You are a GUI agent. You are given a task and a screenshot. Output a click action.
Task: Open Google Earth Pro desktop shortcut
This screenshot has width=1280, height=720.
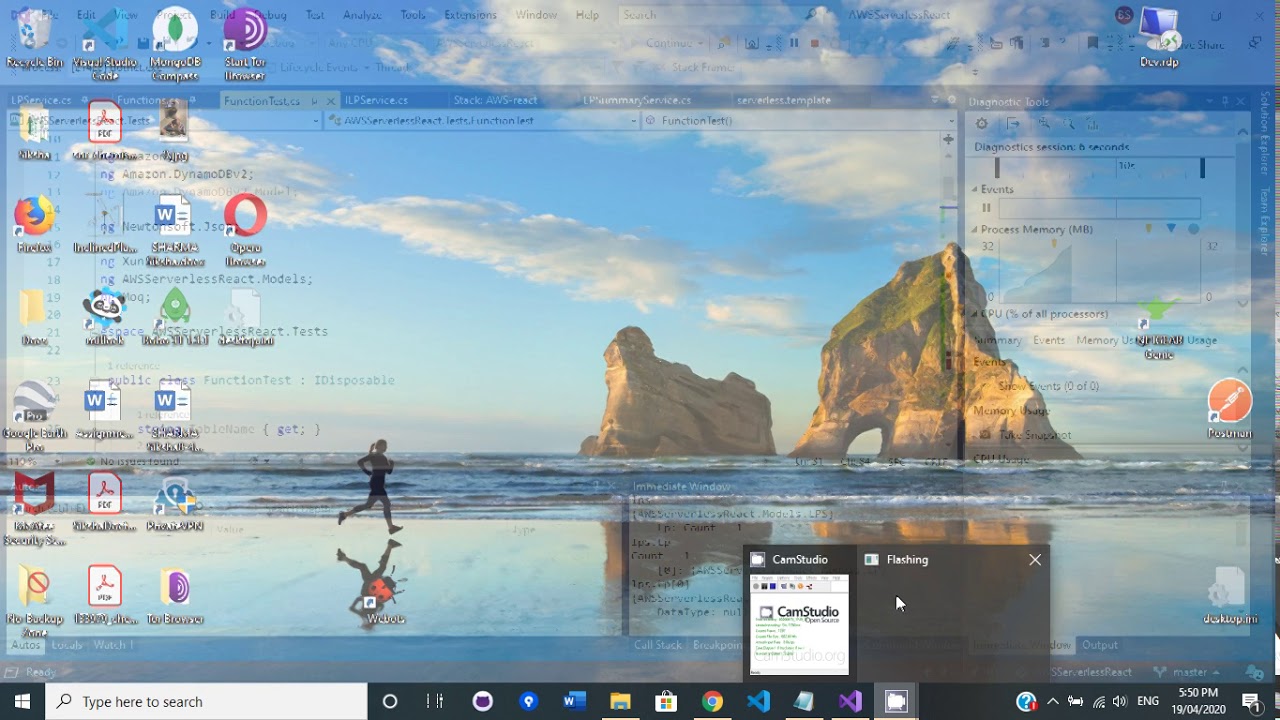click(x=34, y=415)
